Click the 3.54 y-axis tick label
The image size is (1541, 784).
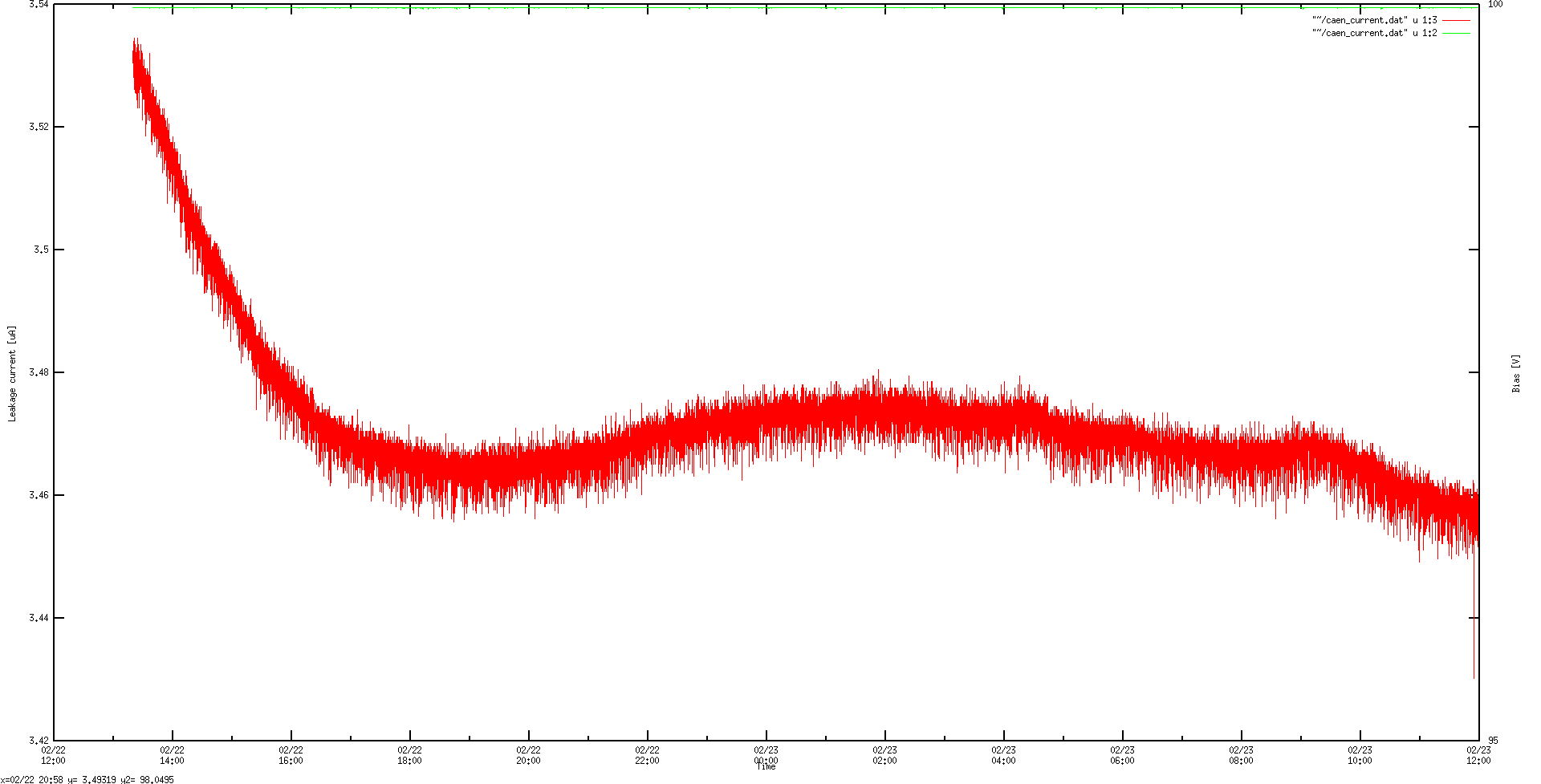(x=39, y=4)
